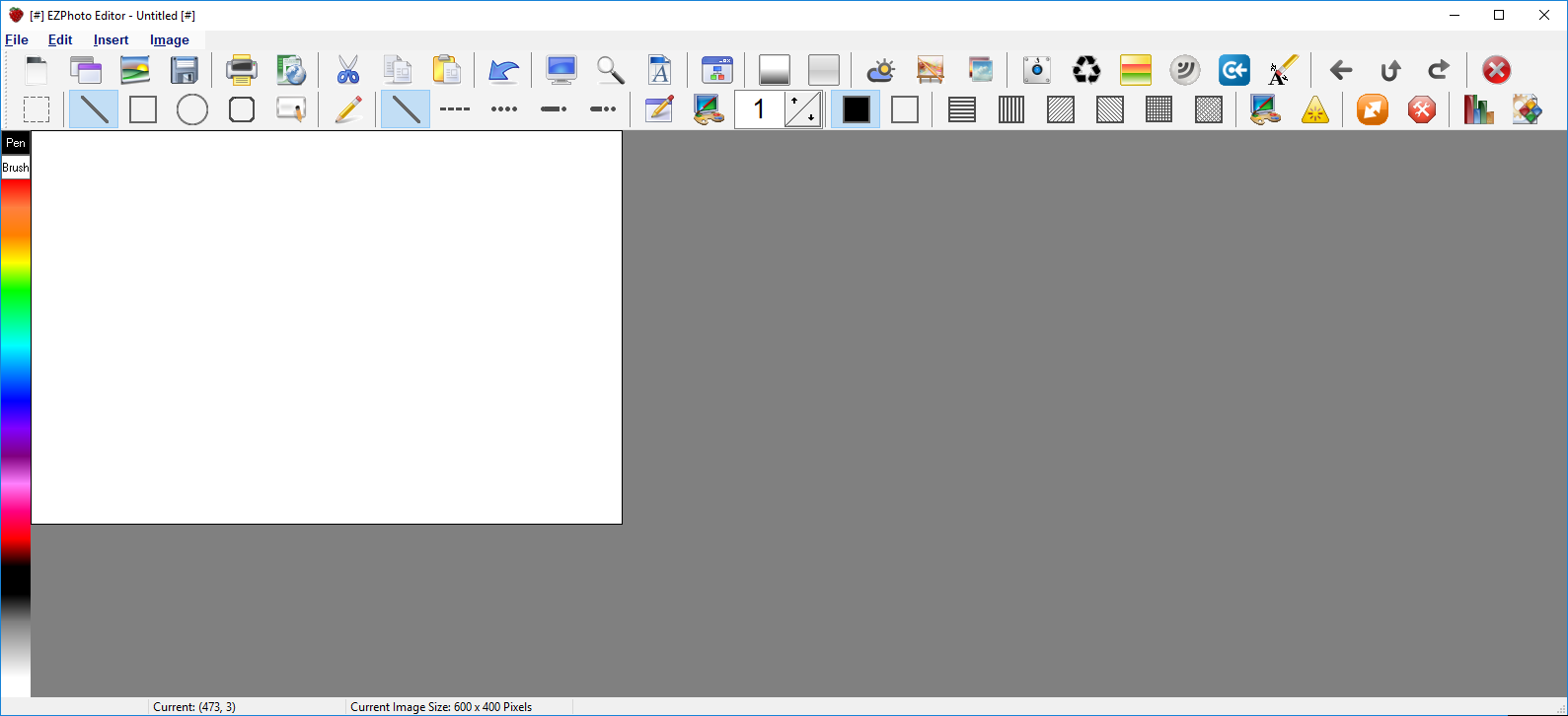Select the crosshatch grid fill pattern

click(1159, 109)
